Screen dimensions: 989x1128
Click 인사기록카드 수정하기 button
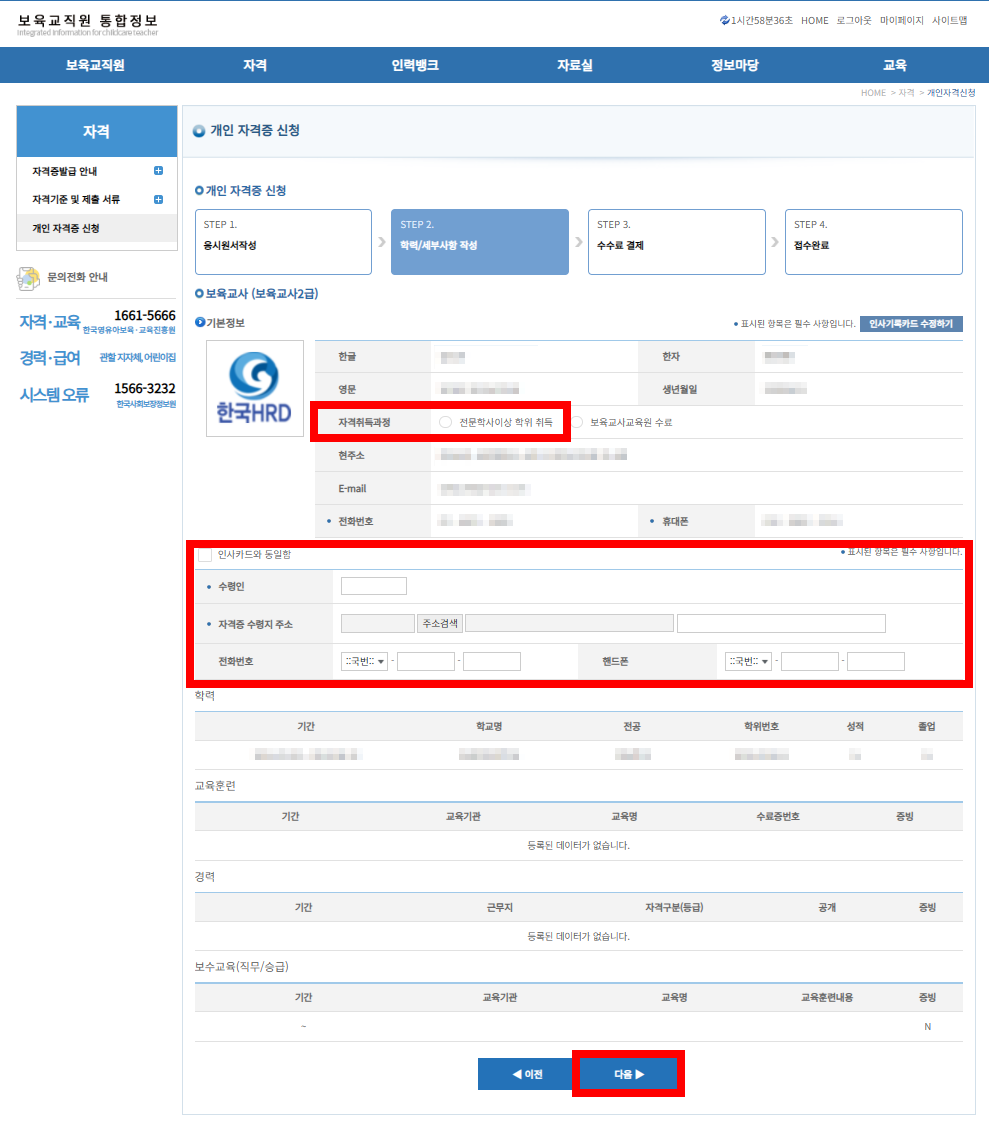tap(911, 324)
